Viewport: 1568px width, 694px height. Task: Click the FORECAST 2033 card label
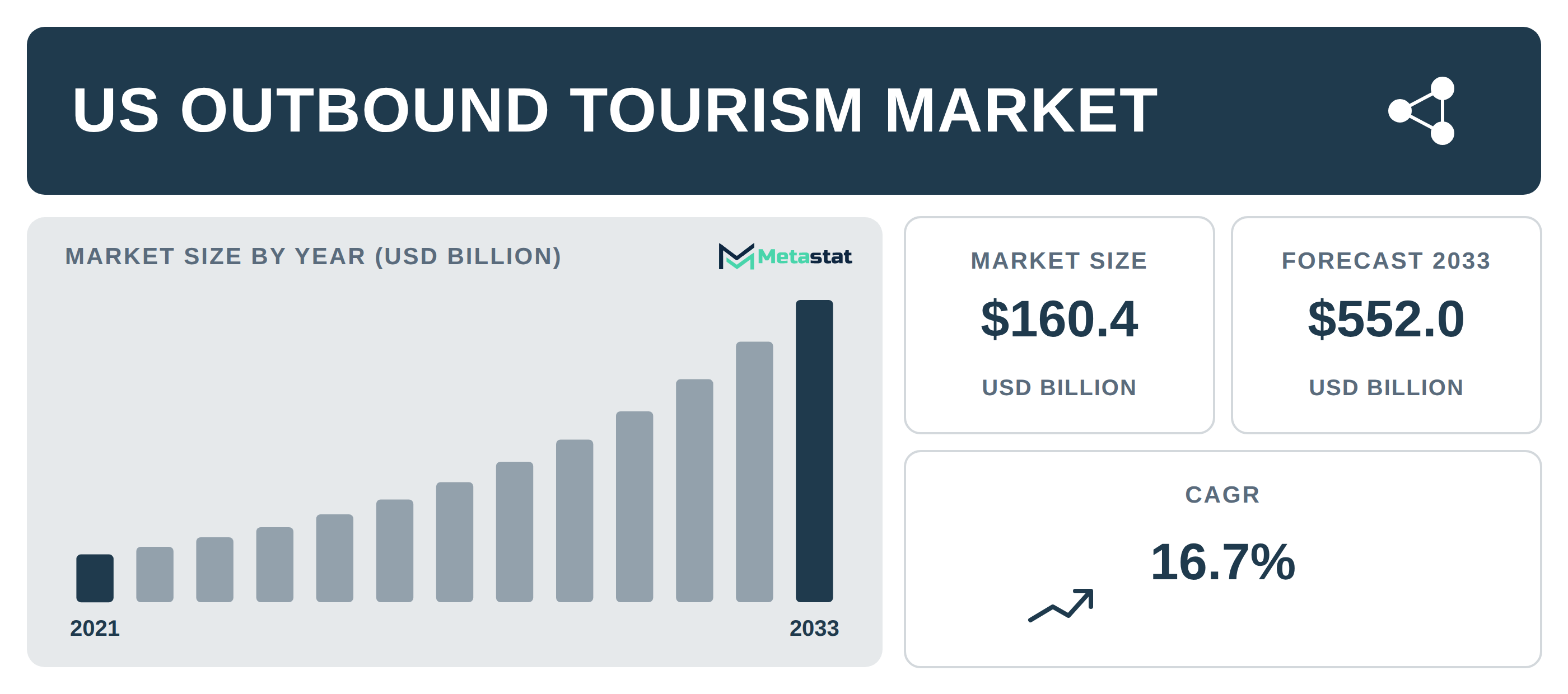[1386, 260]
